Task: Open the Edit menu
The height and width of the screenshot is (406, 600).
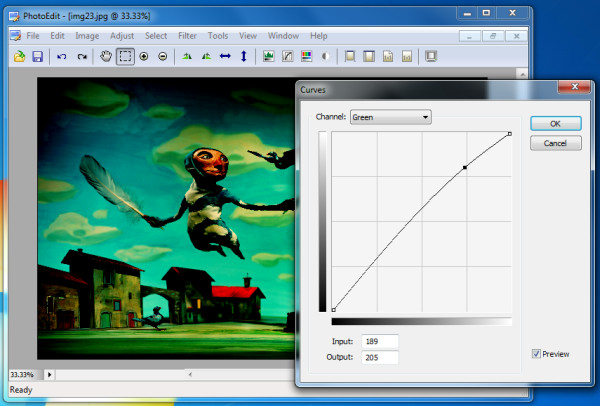Action: coord(57,36)
